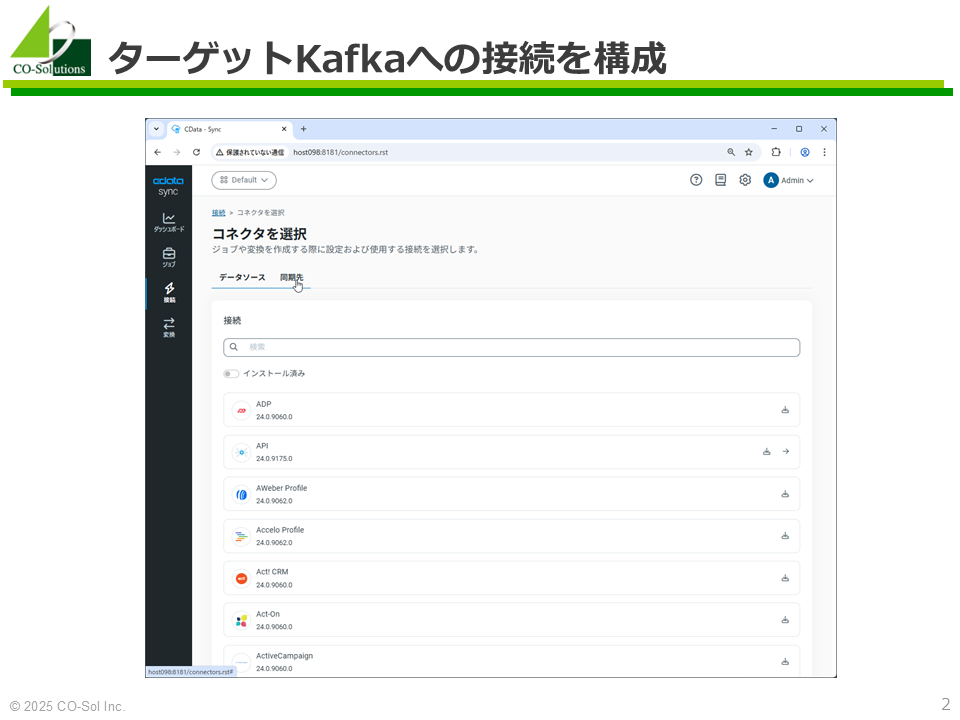Screen dimensions: 960x720
Task: Select the CData - Sync browser tab
Action: pos(230,129)
